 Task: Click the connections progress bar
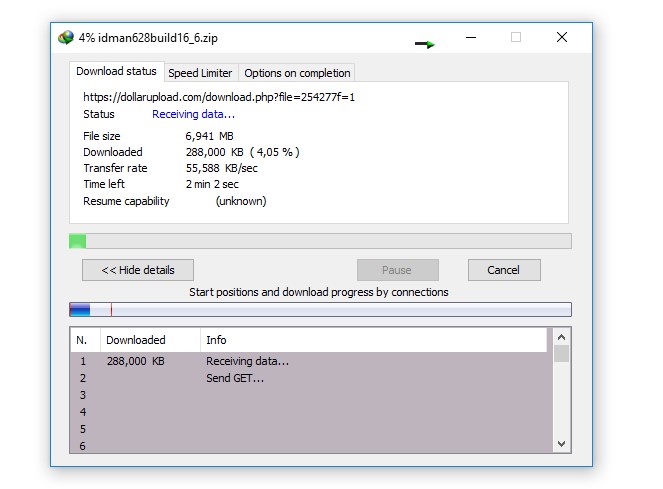(x=320, y=310)
